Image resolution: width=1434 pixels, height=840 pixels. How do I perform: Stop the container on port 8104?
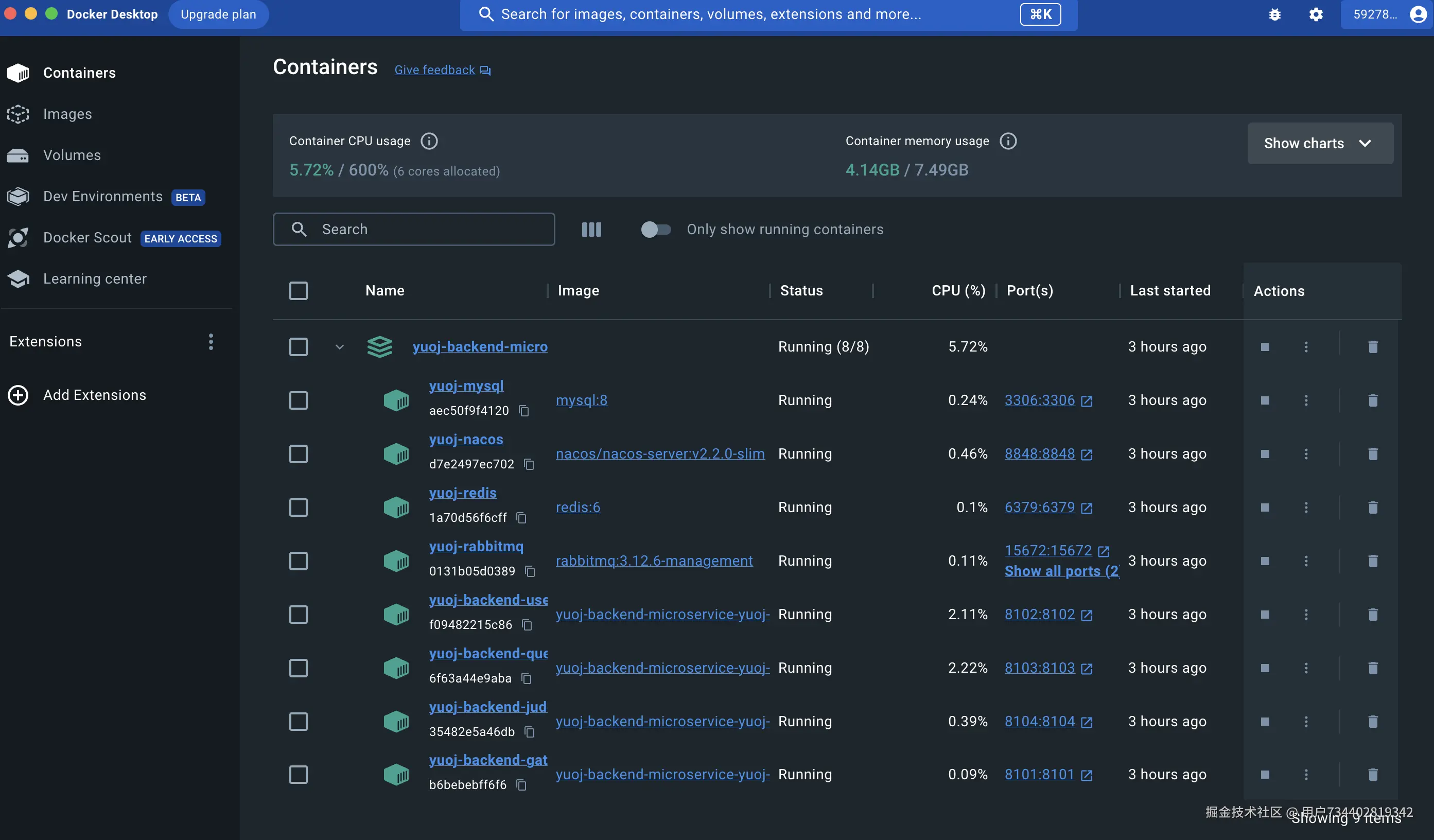pyautogui.click(x=1265, y=722)
